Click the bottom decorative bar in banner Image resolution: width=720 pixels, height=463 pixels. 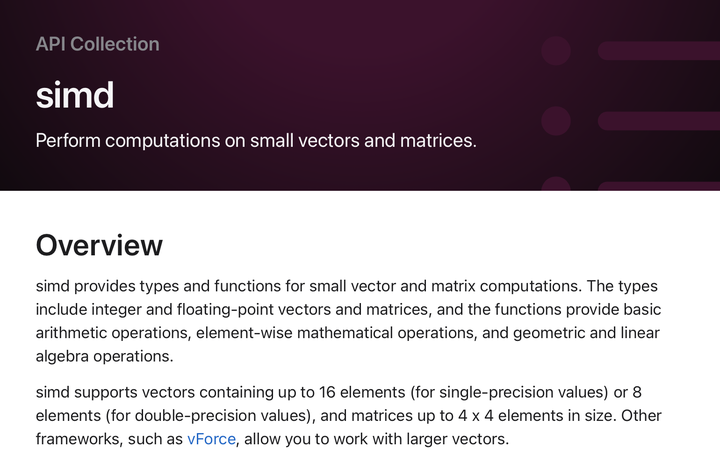tap(658, 184)
